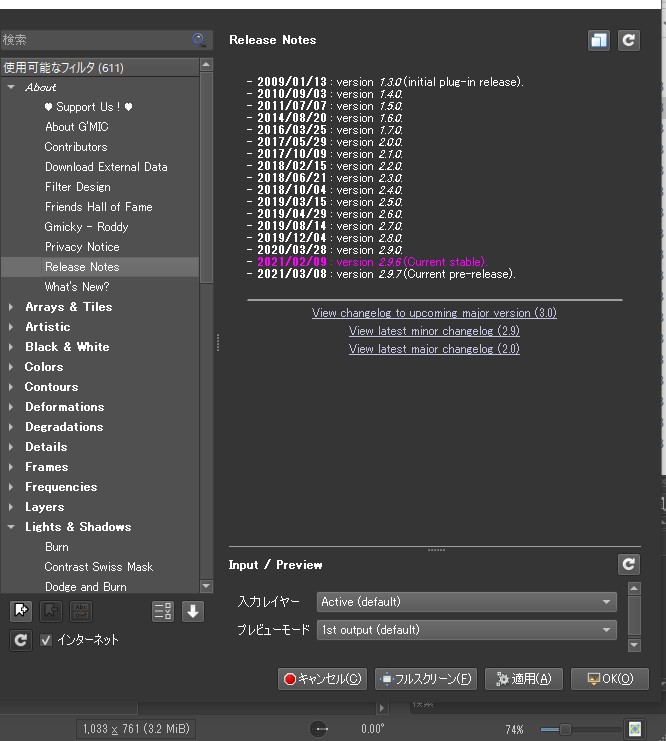Select About G'MIC entry
666x741 pixels.
(77, 127)
